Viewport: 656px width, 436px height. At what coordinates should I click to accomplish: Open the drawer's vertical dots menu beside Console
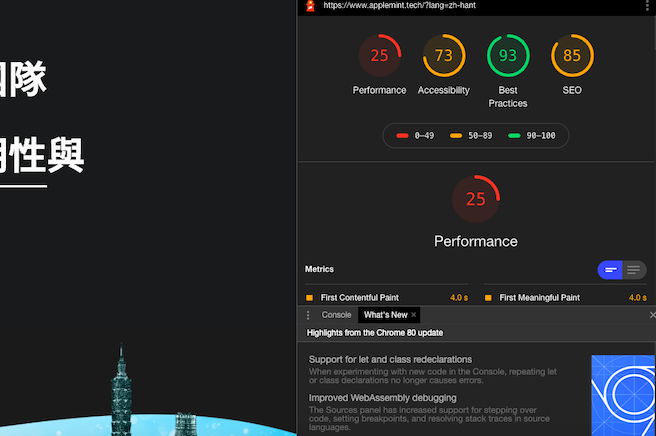click(308, 315)
